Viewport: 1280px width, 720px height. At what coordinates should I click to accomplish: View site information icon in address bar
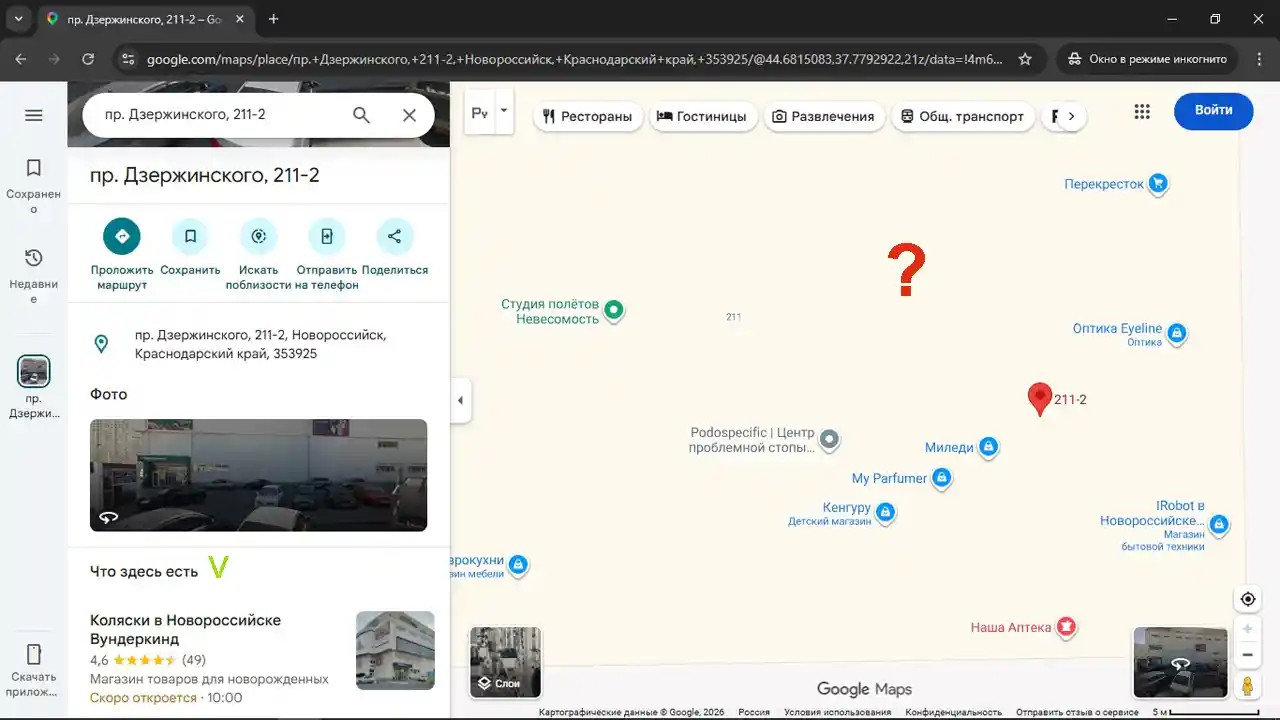point(127,59)
